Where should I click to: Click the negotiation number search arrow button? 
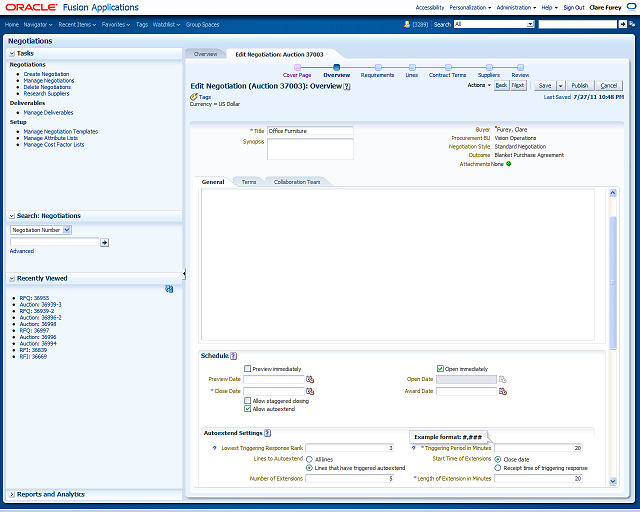[104, 243]
